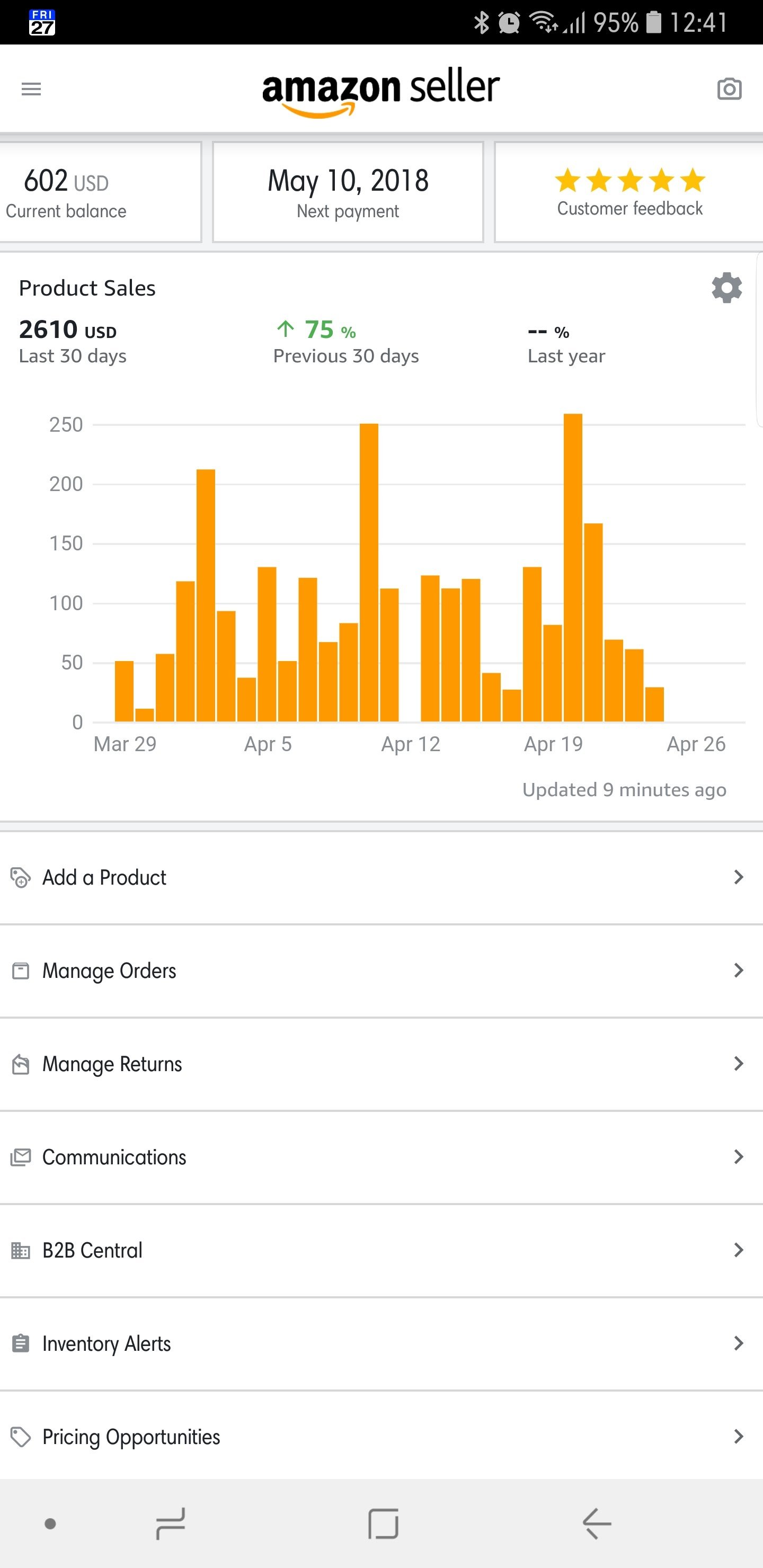Screen dimensions: 763x1568
Task: Tap the alarm clock status icon
Action: pos(509,23)
